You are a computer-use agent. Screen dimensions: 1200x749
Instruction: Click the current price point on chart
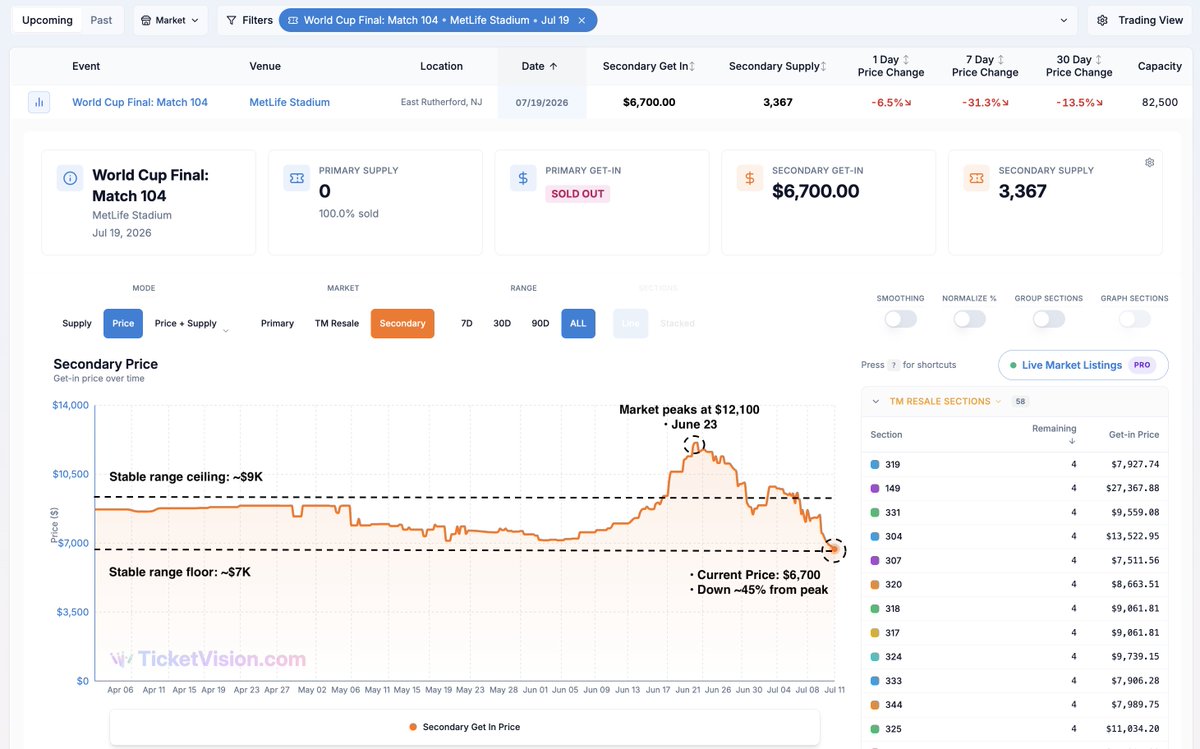point(834,549)
